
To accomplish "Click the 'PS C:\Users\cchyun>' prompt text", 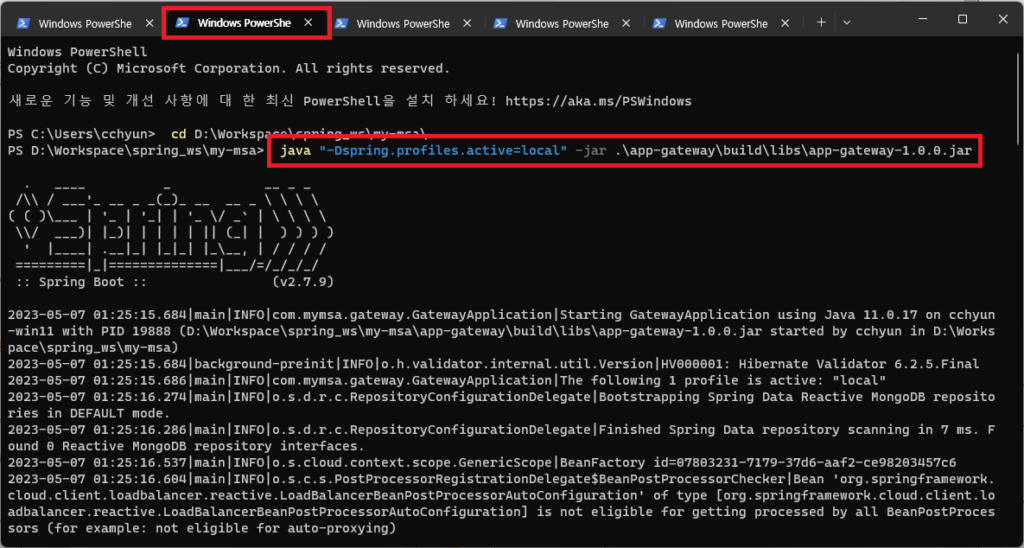I will tap(81, 135).
